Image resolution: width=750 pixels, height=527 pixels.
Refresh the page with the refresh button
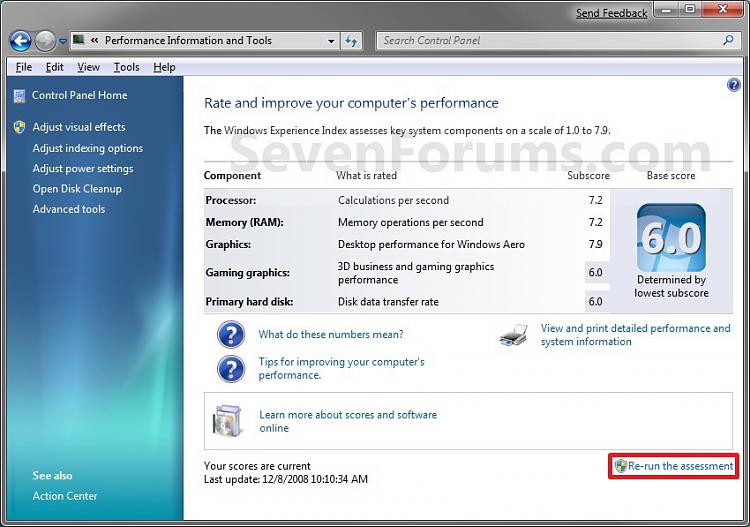[351, 41]
